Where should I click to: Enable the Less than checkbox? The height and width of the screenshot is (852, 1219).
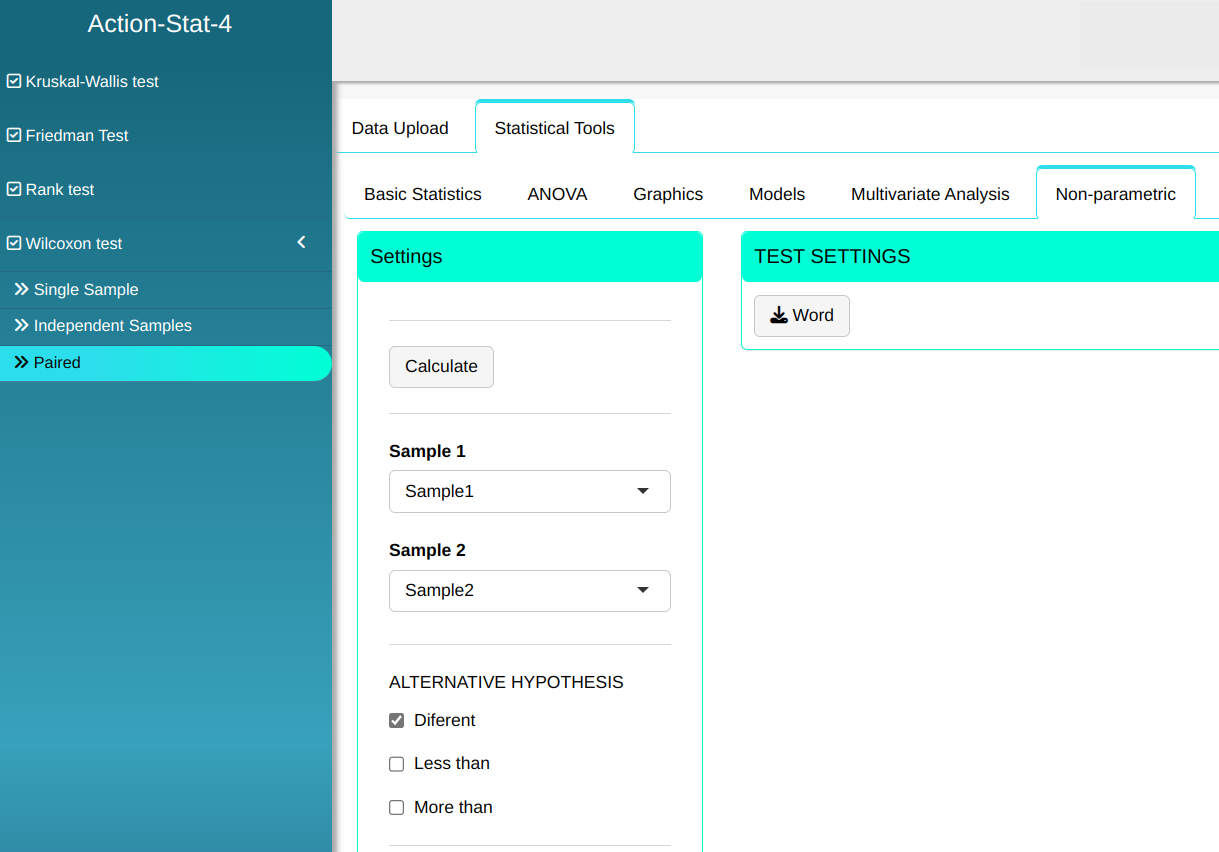point(397,764)
